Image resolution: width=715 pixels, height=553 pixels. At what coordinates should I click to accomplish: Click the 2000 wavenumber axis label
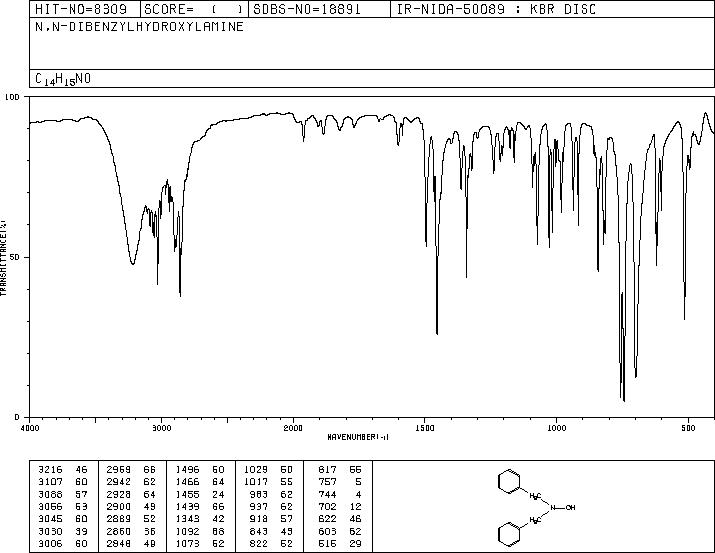293,428
